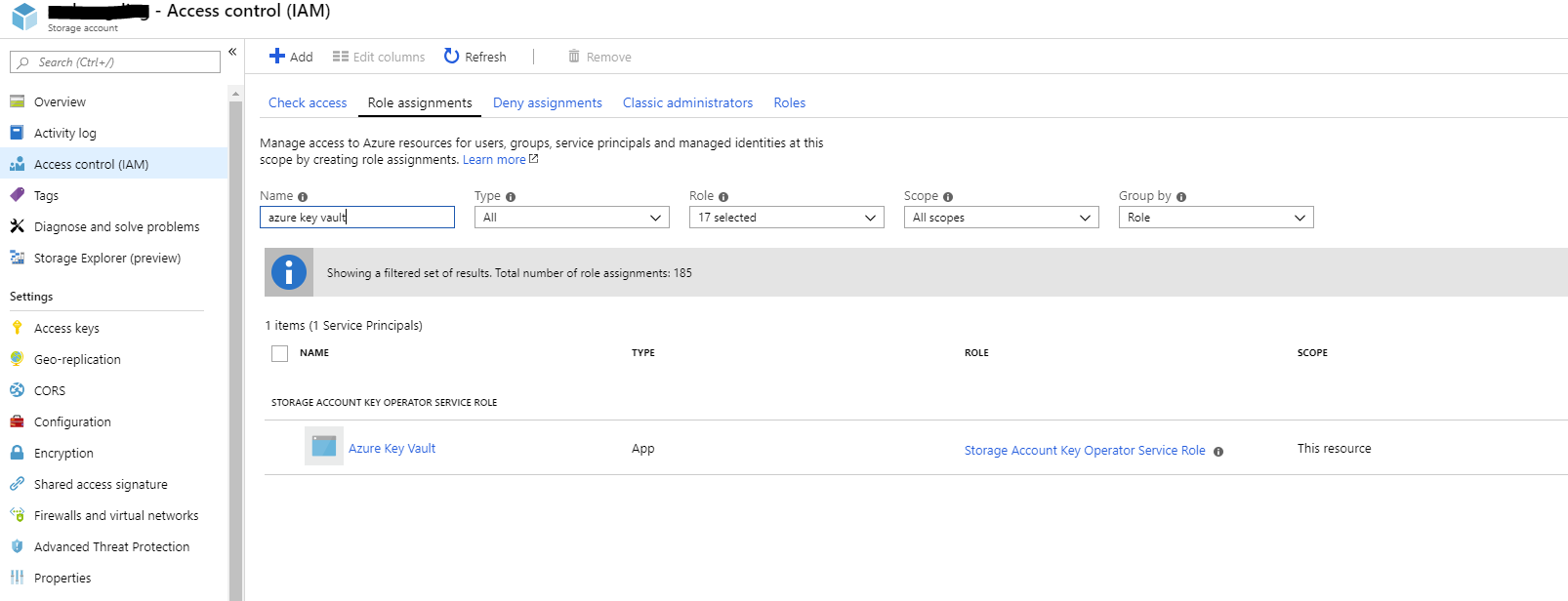Expand the Type filter dropdown

[x=571, y=218]
